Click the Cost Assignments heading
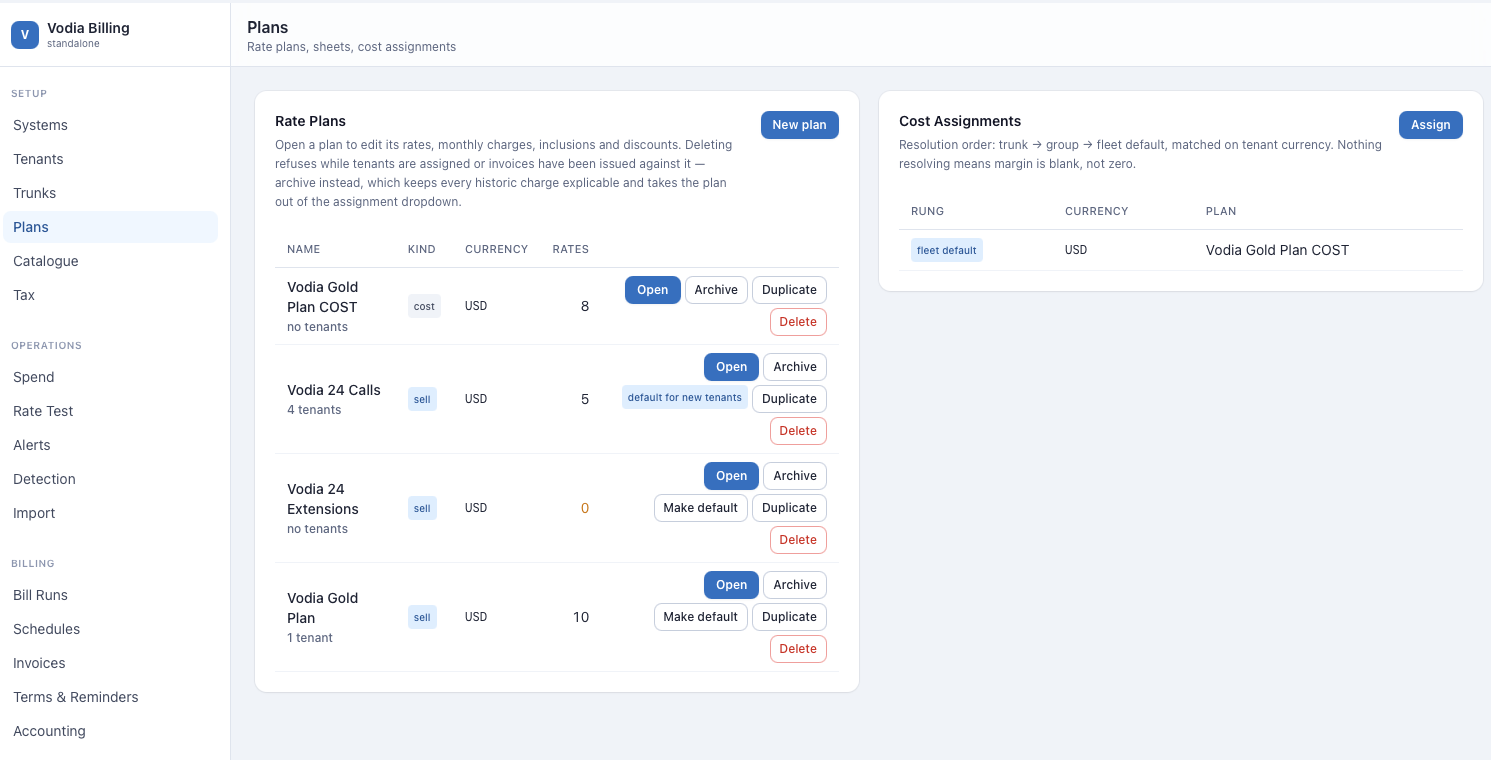Image resolution: width=1491 pixels, height=760 pixels. pyautogui.click(x=960, y=121)
